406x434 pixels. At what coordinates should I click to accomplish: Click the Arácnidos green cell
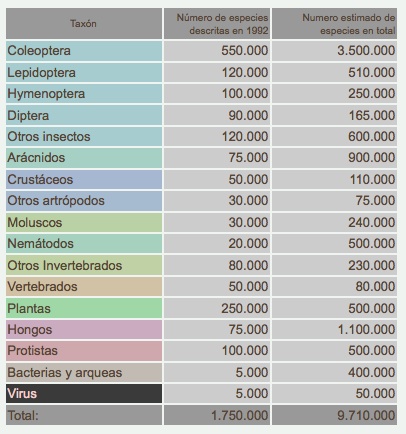pos(84,158)
